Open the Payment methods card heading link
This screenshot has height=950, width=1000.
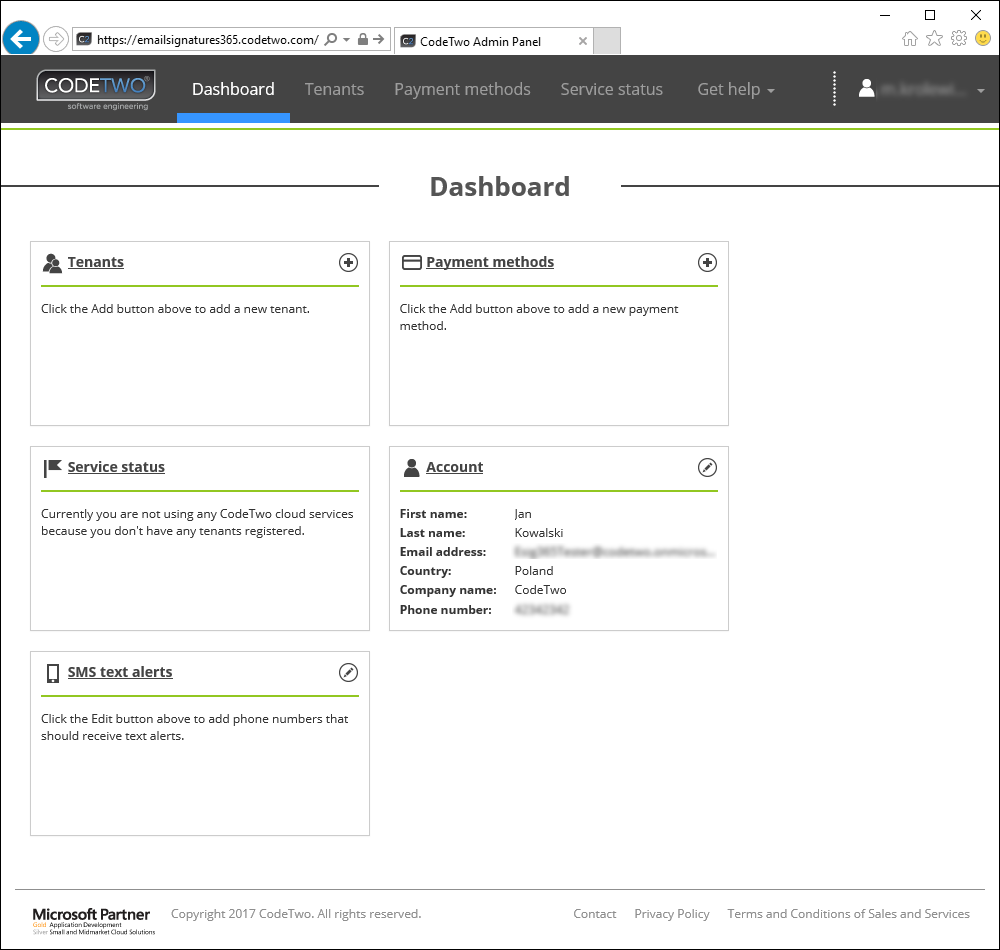coord(490,262)
